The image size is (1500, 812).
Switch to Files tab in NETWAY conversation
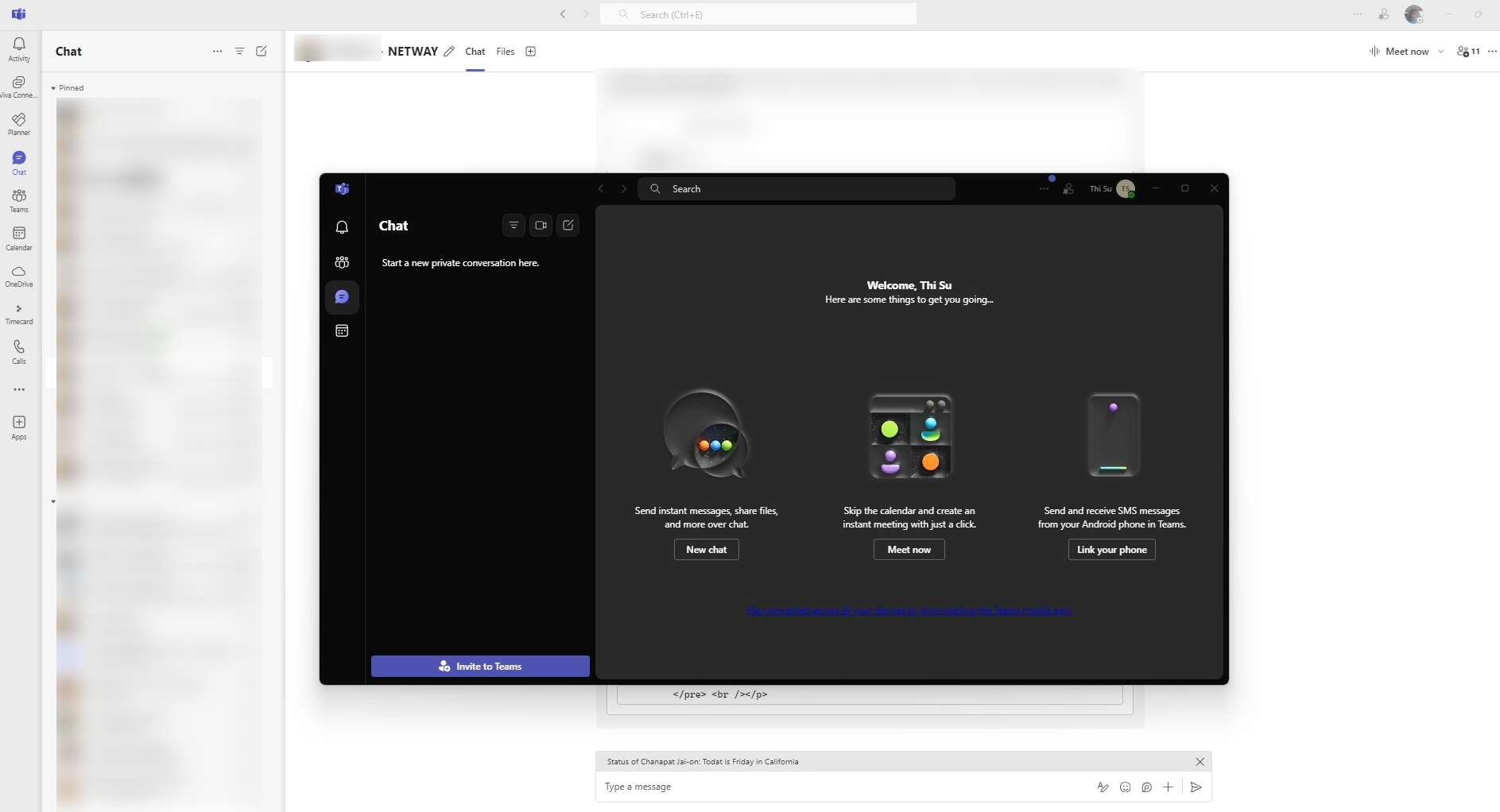point(506,52)
